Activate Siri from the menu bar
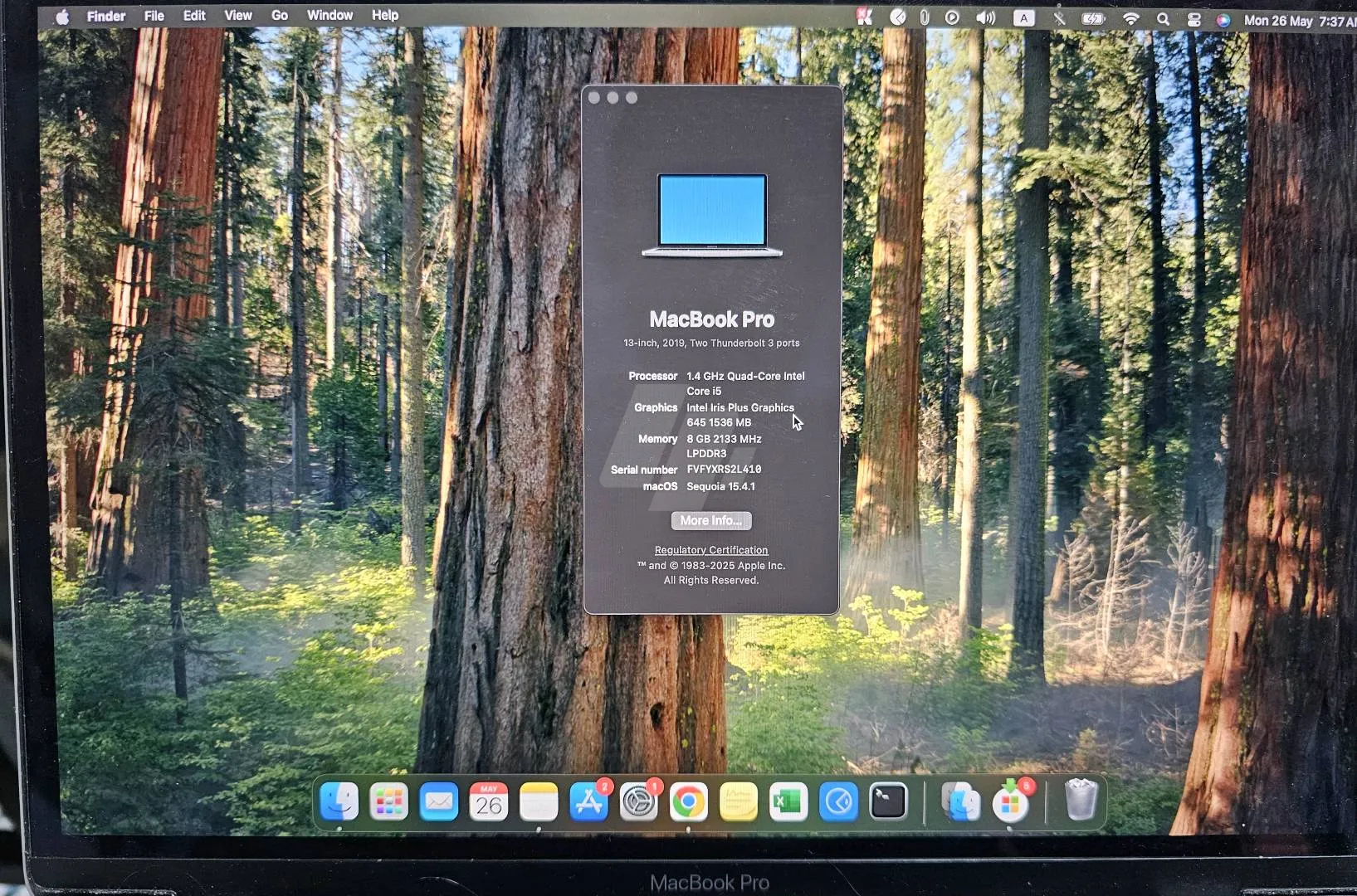 coord(1223,20)
